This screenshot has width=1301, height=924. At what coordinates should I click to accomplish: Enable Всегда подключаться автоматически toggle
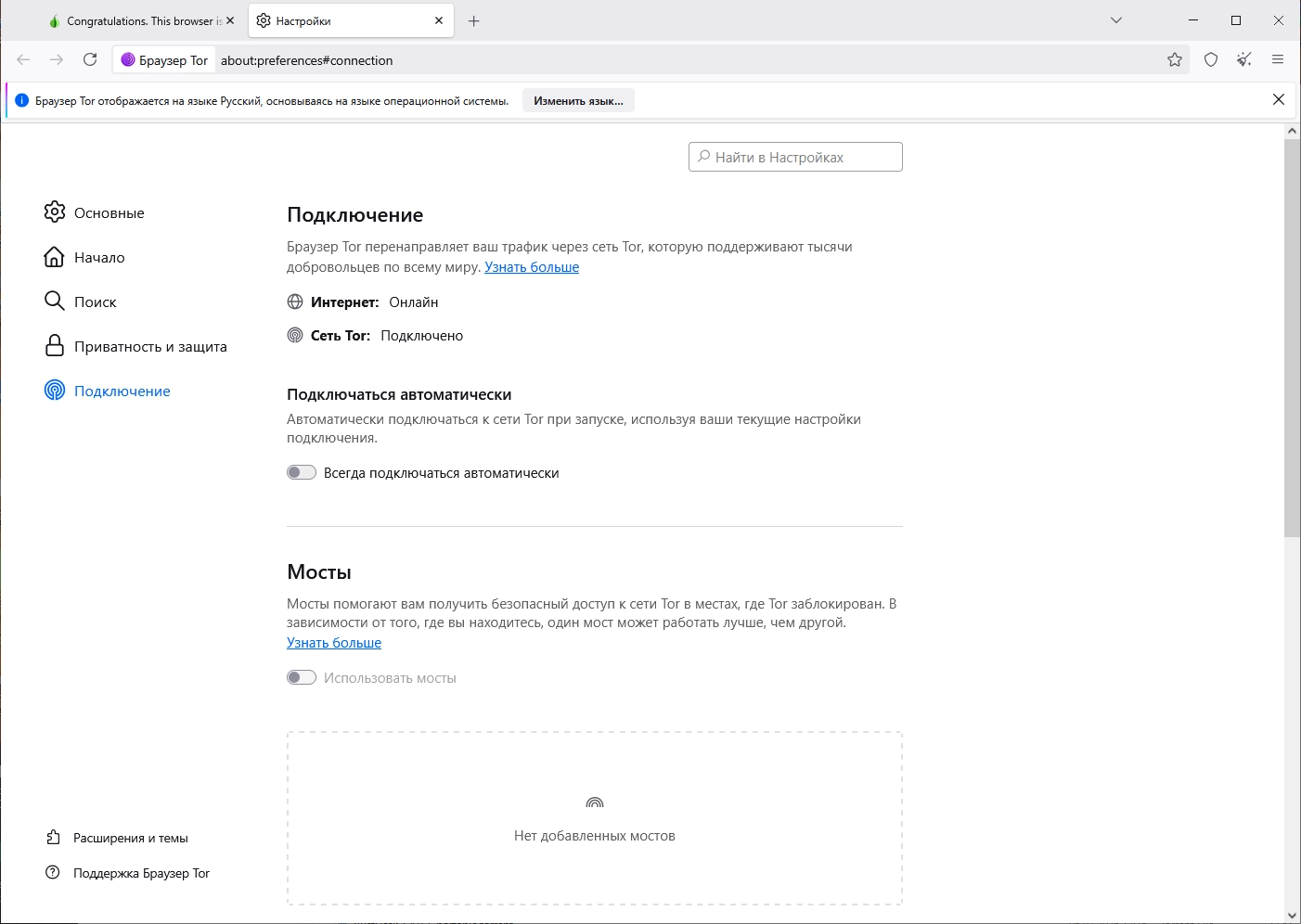(x=302, y=472)
